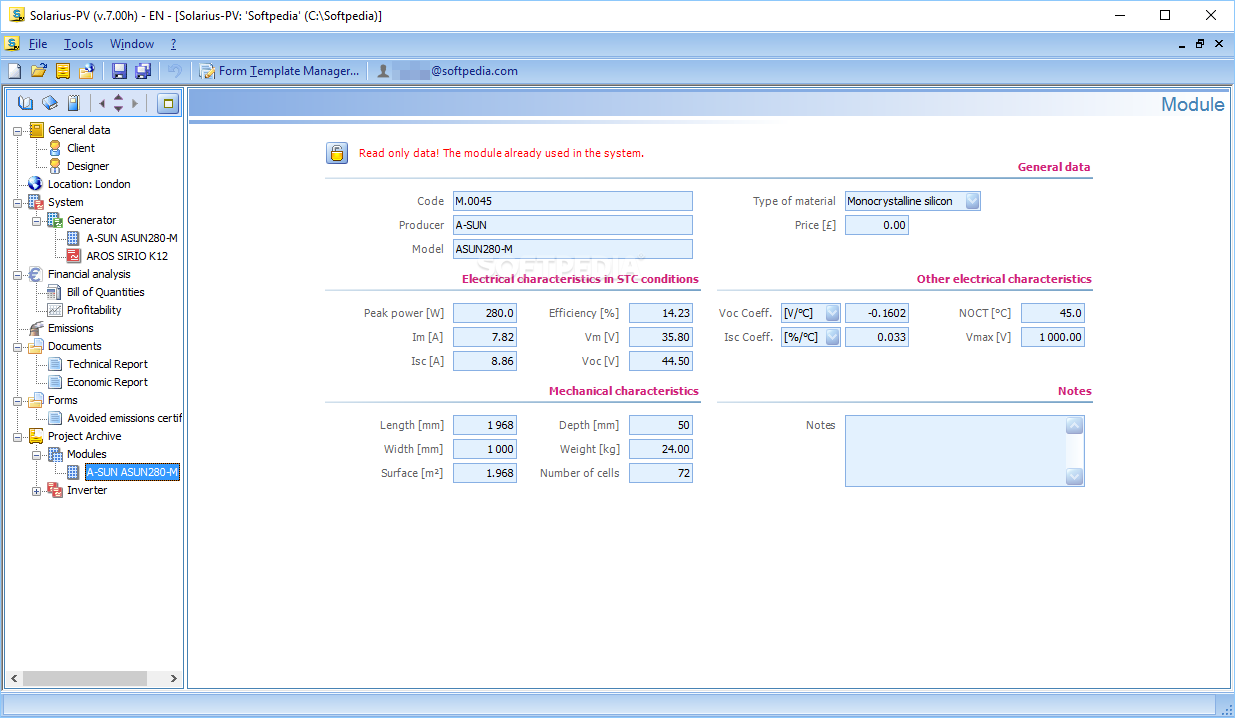The height and width of the screenshot is (718, 1235).
Task: Click the Notes scroll down arrow
Action: point(1075,476)
